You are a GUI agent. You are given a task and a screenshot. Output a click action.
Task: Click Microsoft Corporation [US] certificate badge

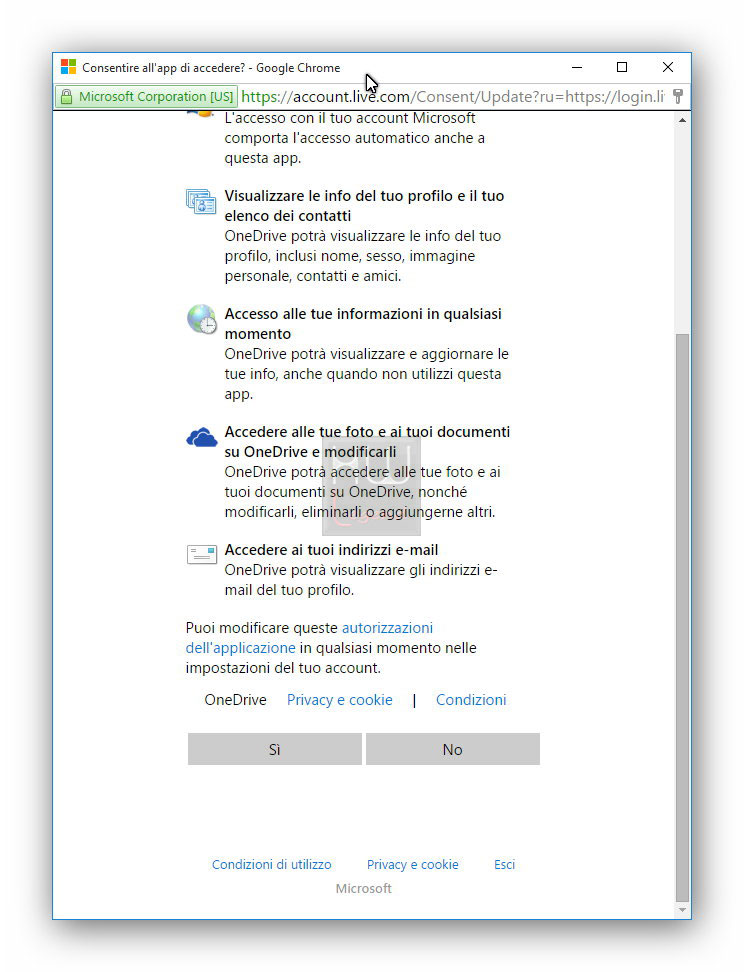[x=146, y=97]
